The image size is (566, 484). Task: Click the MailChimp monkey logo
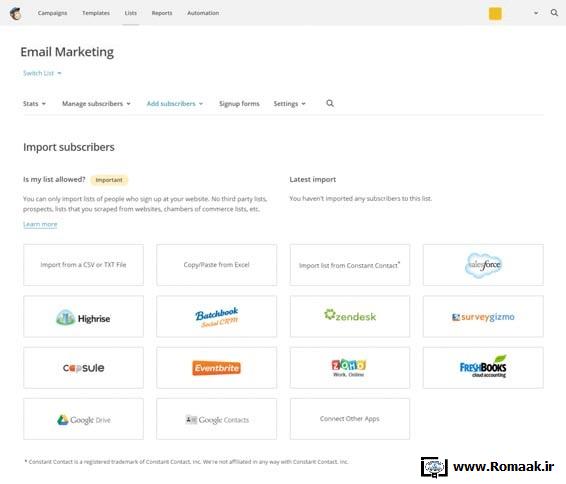click(x=16, y=13)
